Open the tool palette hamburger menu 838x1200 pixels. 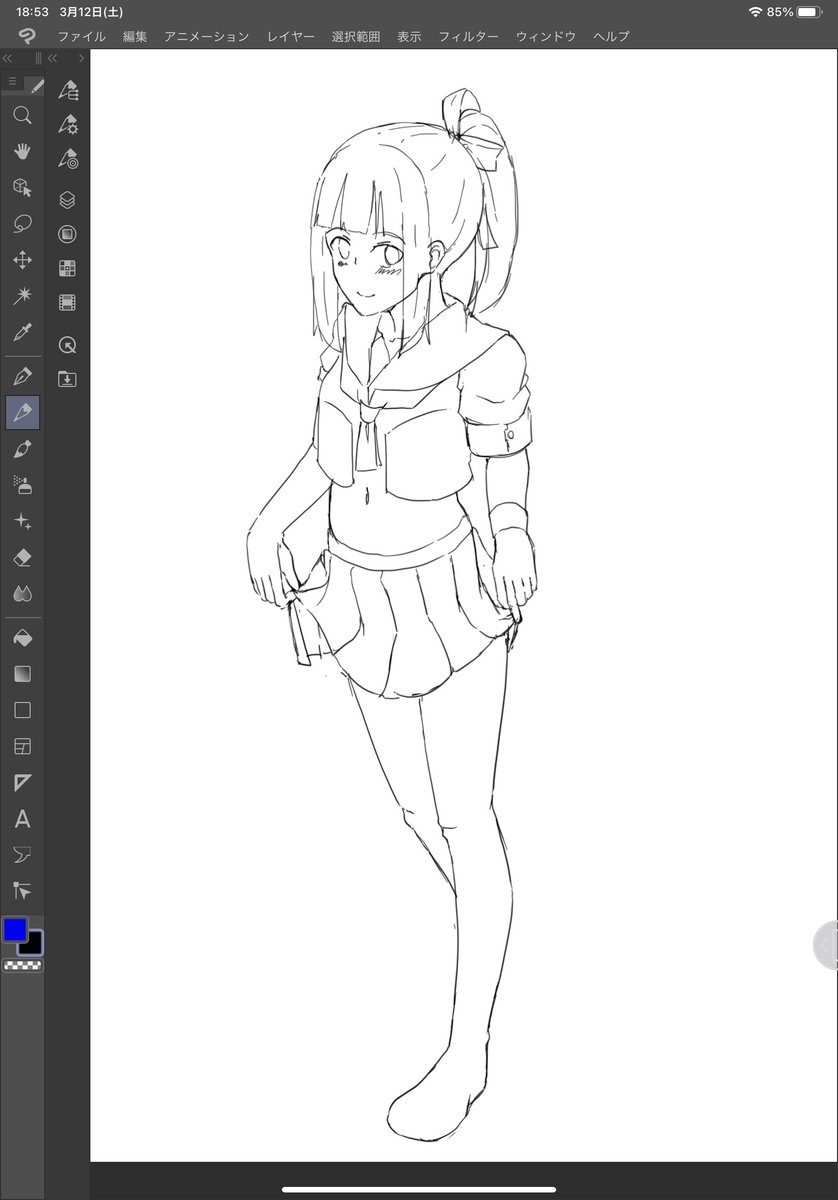pos(12,81)
